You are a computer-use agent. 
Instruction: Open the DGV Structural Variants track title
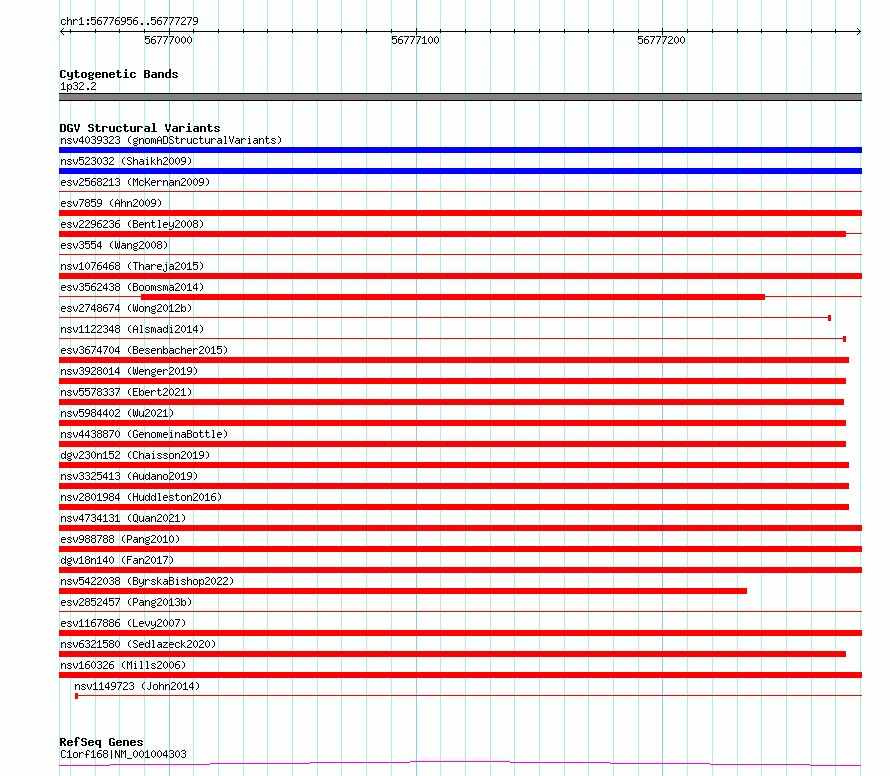pyautogui.click(x=140, y=128)
